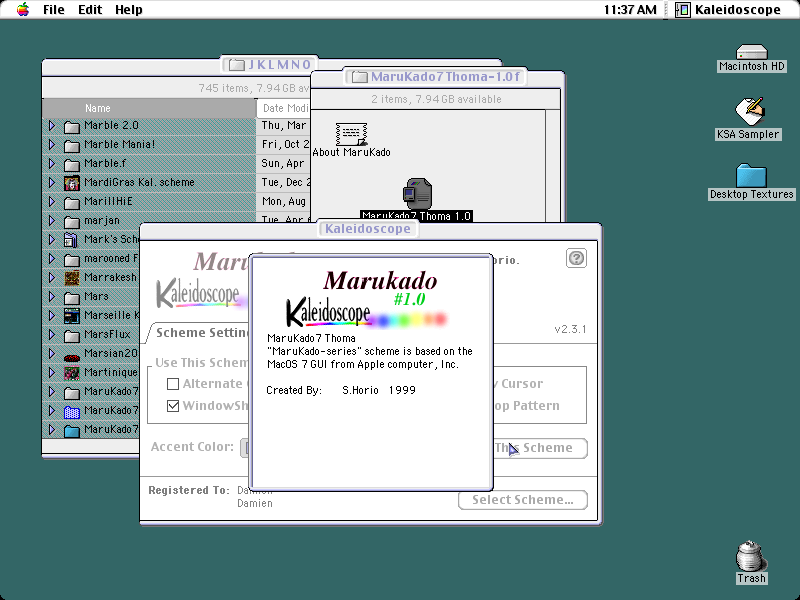Expand the MarsFlux folder triangle
The image size is (800, 600).
coord(52,335)
